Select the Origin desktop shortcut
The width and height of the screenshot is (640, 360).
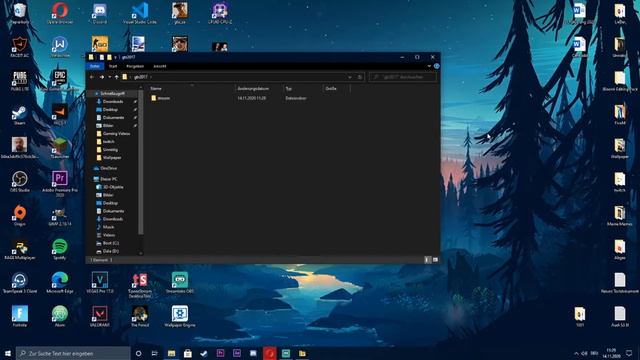point(20,215)
